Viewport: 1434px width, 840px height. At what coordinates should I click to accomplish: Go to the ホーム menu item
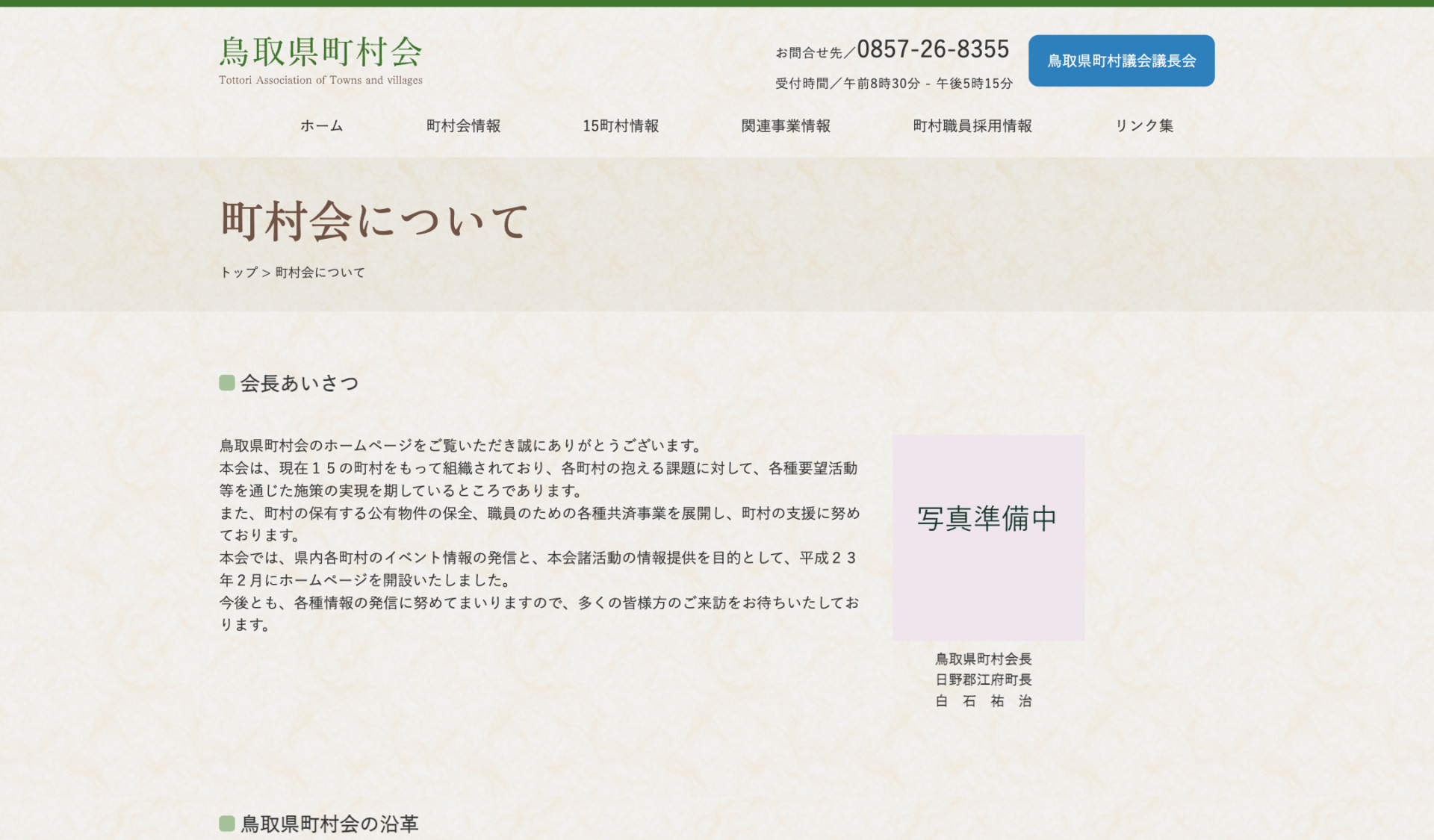click(322, 126)
